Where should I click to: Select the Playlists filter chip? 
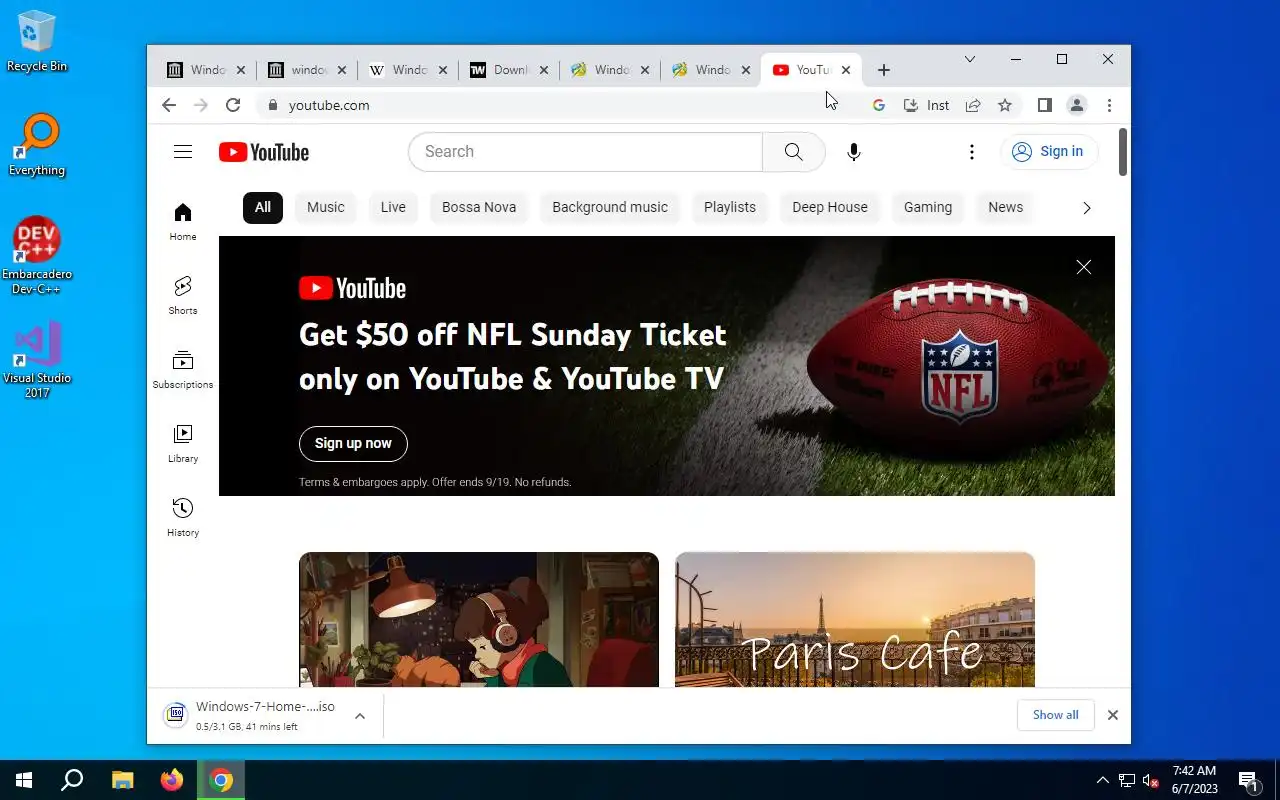coord(730,207)
